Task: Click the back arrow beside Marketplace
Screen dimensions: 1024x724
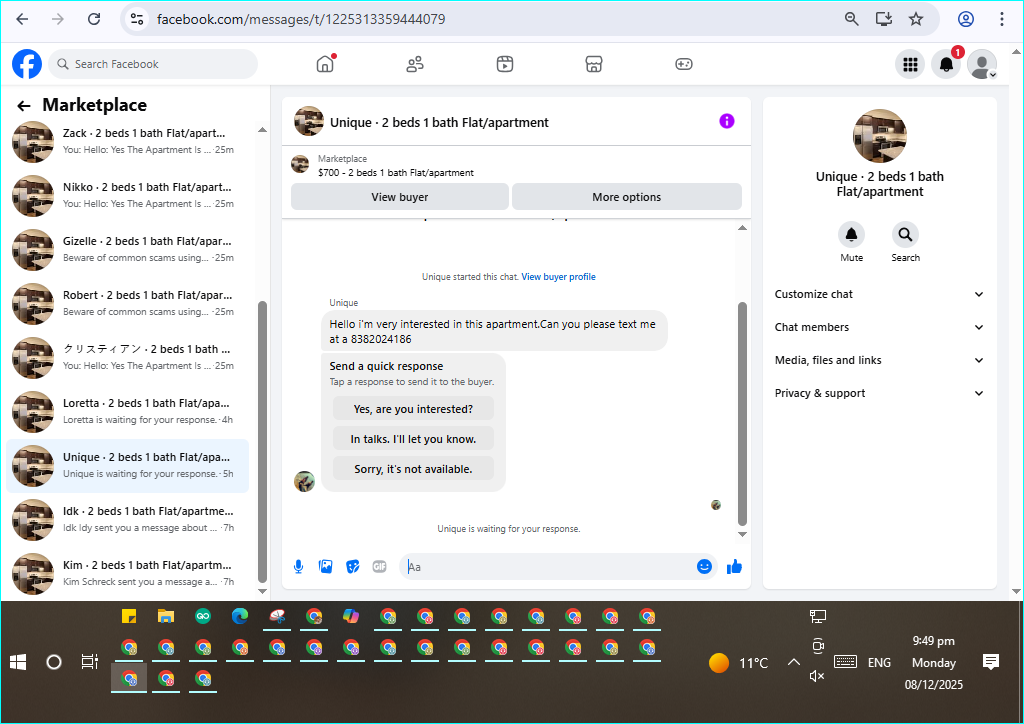Action: (24, 106)
